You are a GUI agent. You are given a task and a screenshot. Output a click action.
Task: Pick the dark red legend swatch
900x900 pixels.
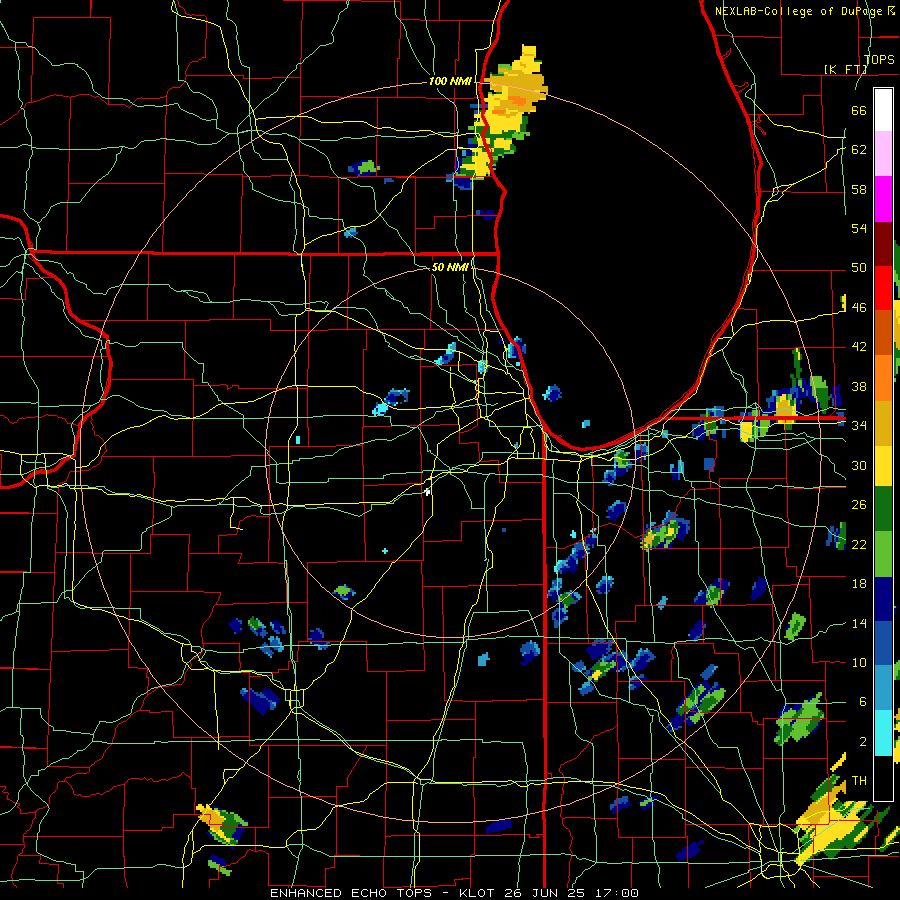click(883, 244)
